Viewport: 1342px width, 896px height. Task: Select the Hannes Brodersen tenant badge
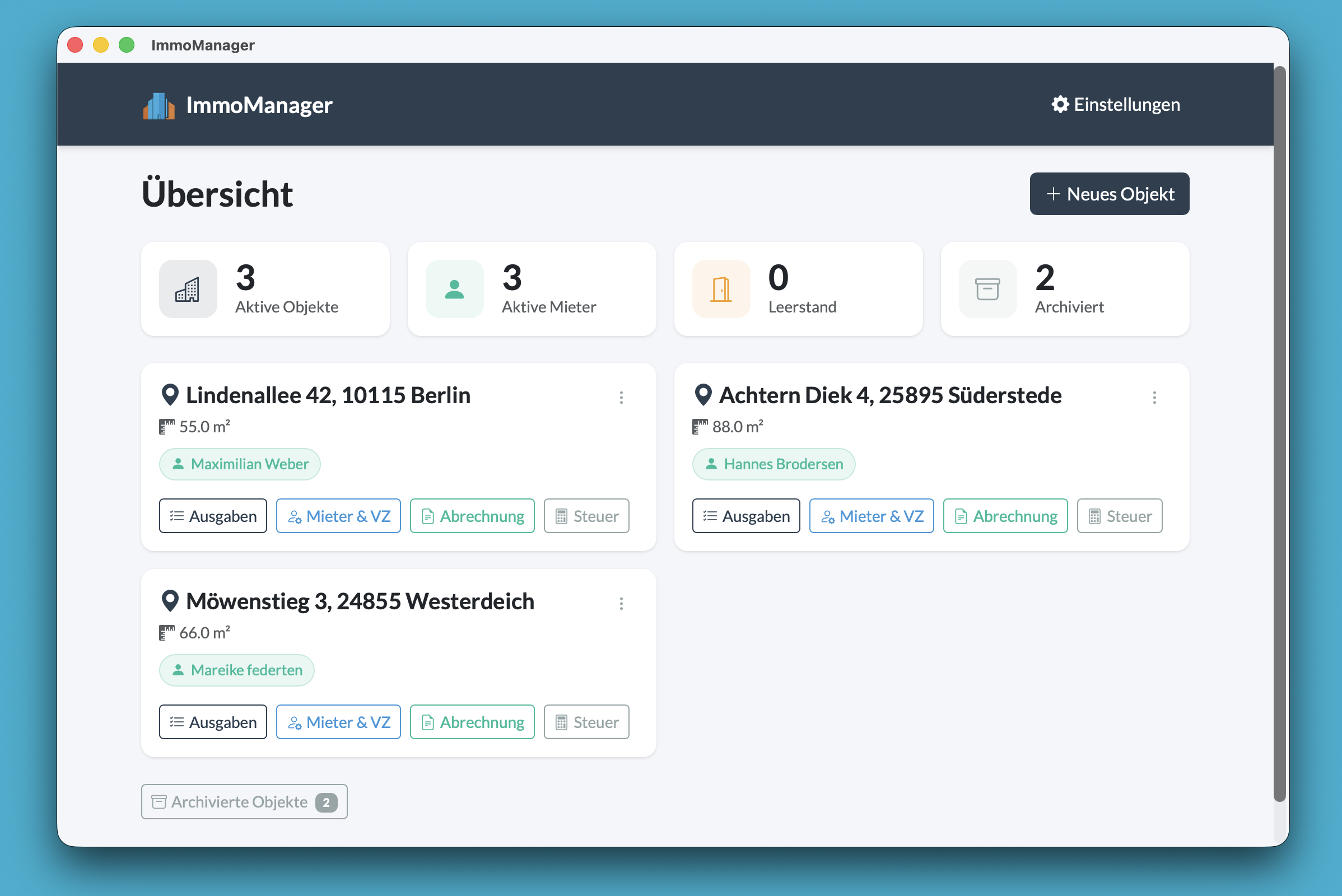click(x=774, y=464)
